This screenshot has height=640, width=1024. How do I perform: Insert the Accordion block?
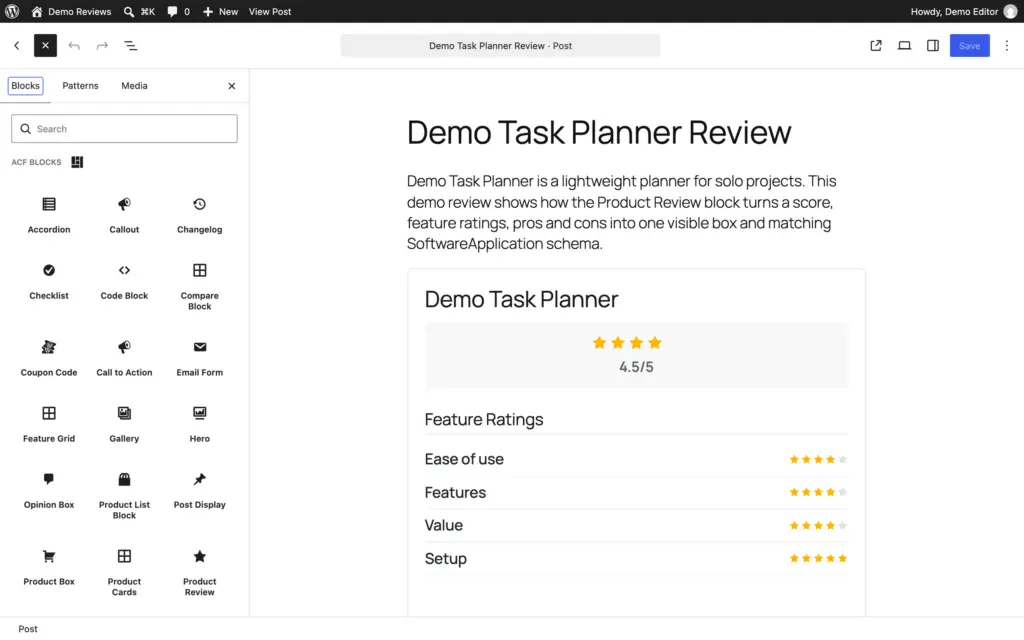pos(49,215)
